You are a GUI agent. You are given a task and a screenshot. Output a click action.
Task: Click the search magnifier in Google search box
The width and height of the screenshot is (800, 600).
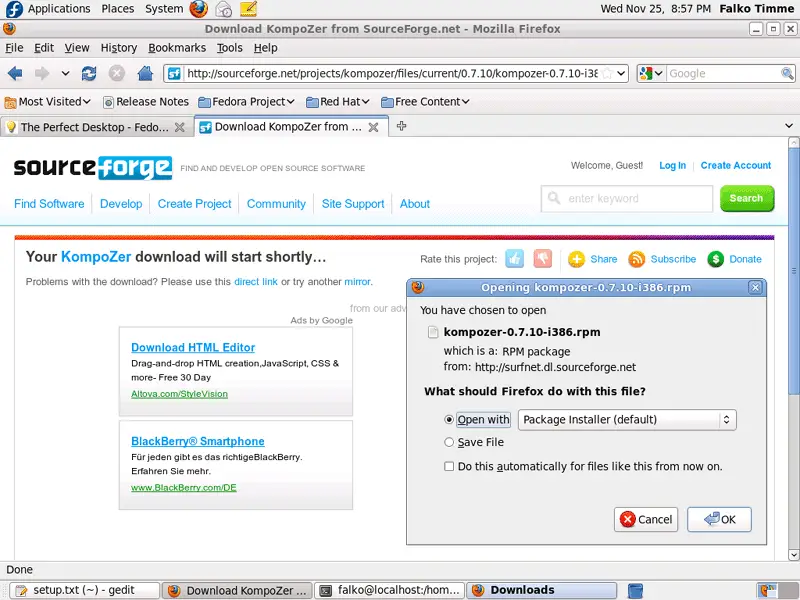coord(787,73)
